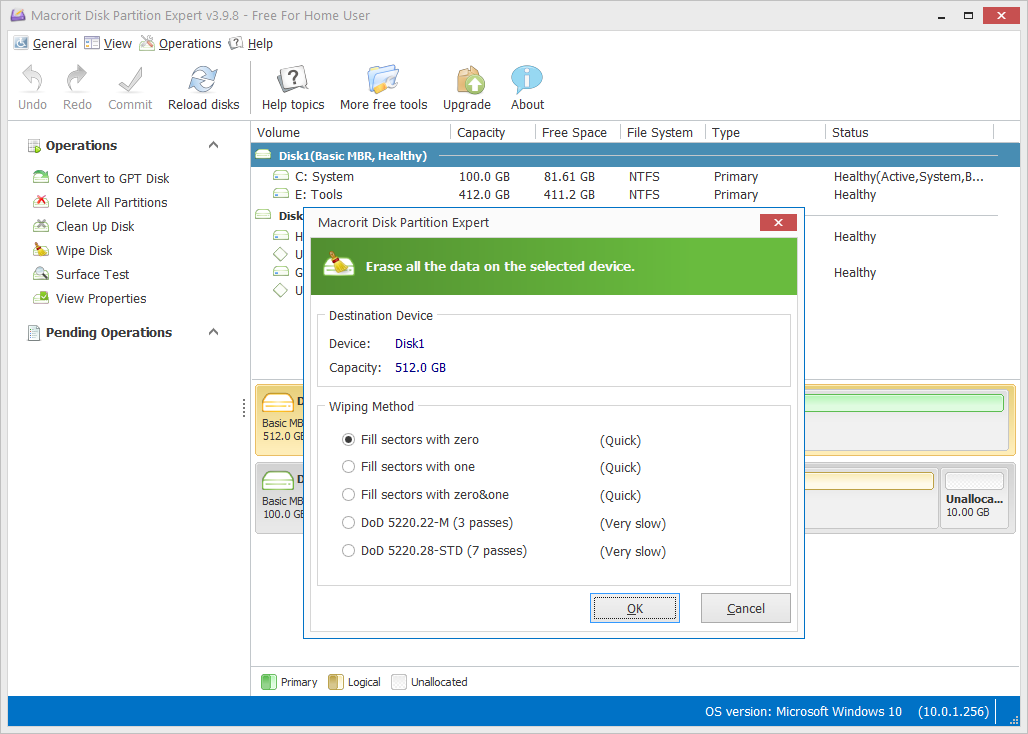Viewport: 1028px width, 734px height.
Task: Select Fill sectors with one
Action: coord(349,467)
